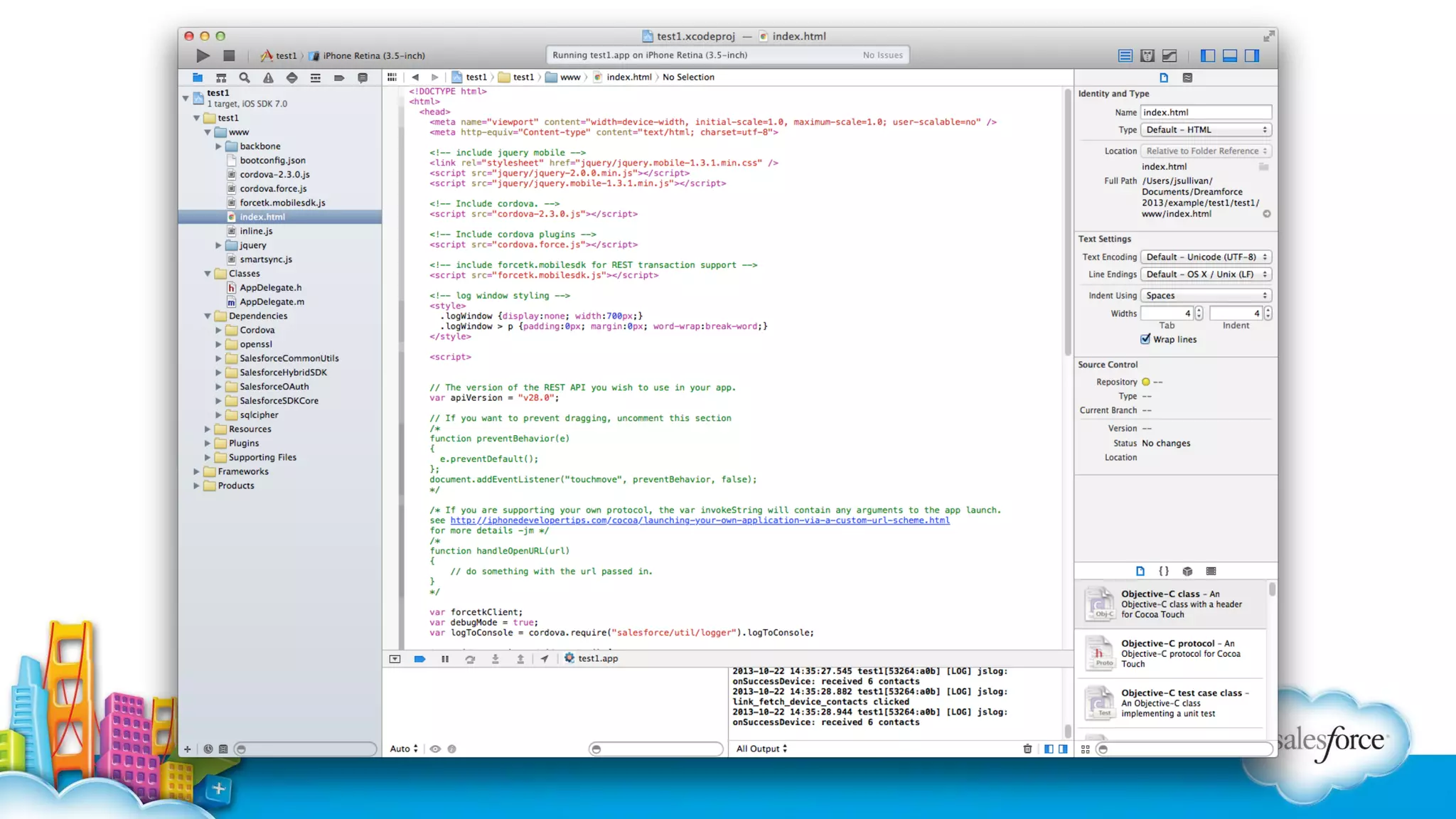
Task: Toggle the right utilities panel
Action: coord(1252,55)
